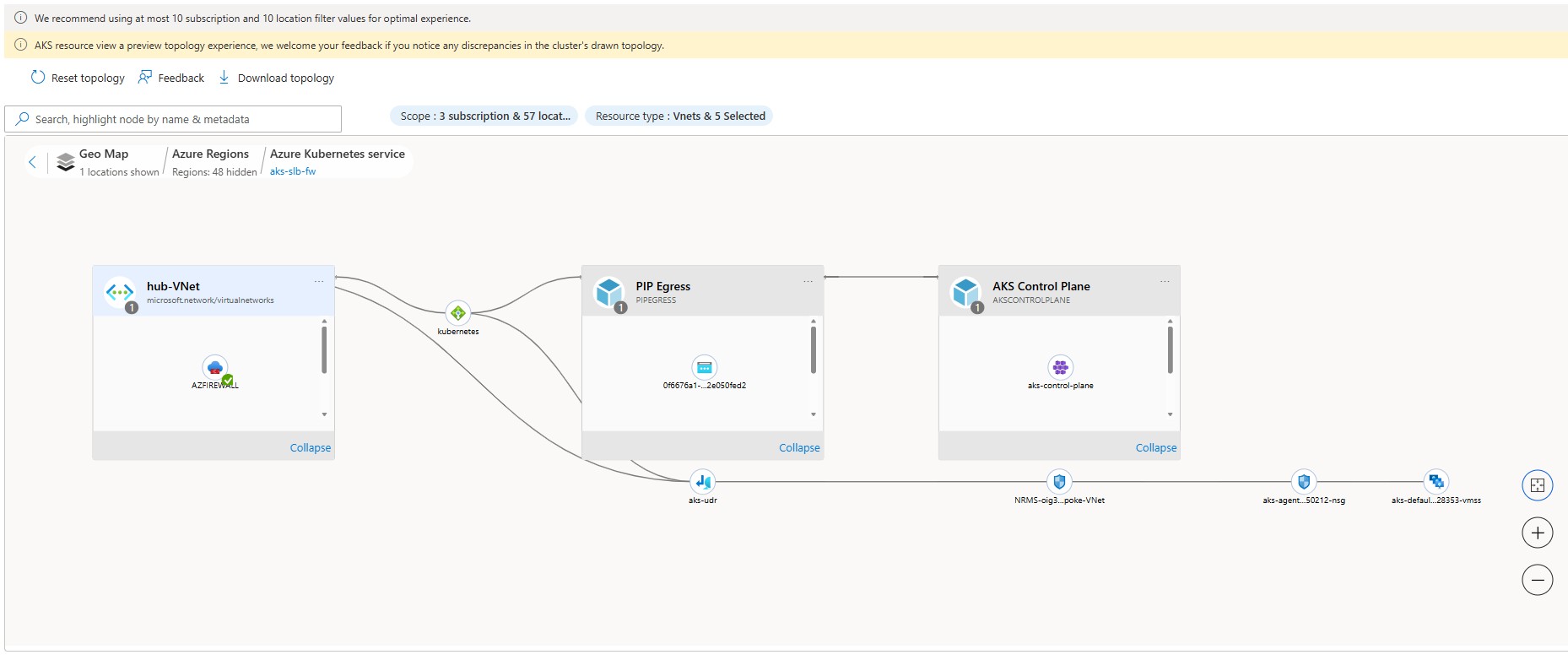This screenshot has width=1568, height=660.
Task: Select the AZFIREWALL firewall node
Action: [x=215, y=368]
